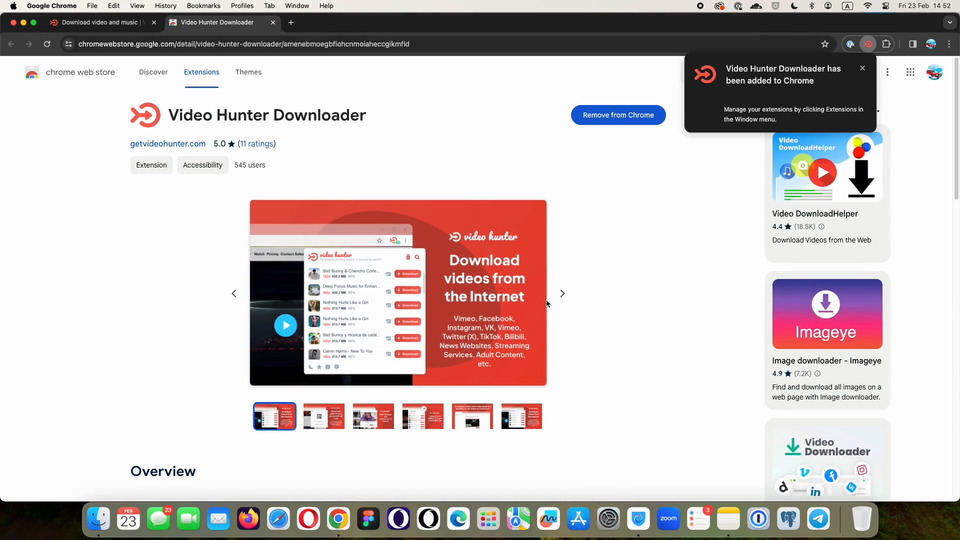Screen dimensions: 960x540
Task: Open Safari from the dock
Action: 279,519
